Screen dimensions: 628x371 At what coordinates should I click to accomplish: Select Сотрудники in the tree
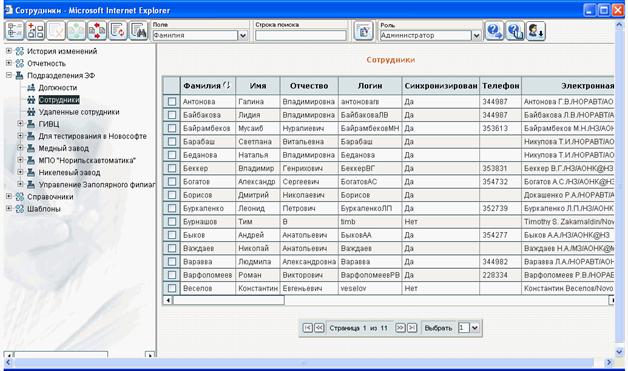coord(59,100)
